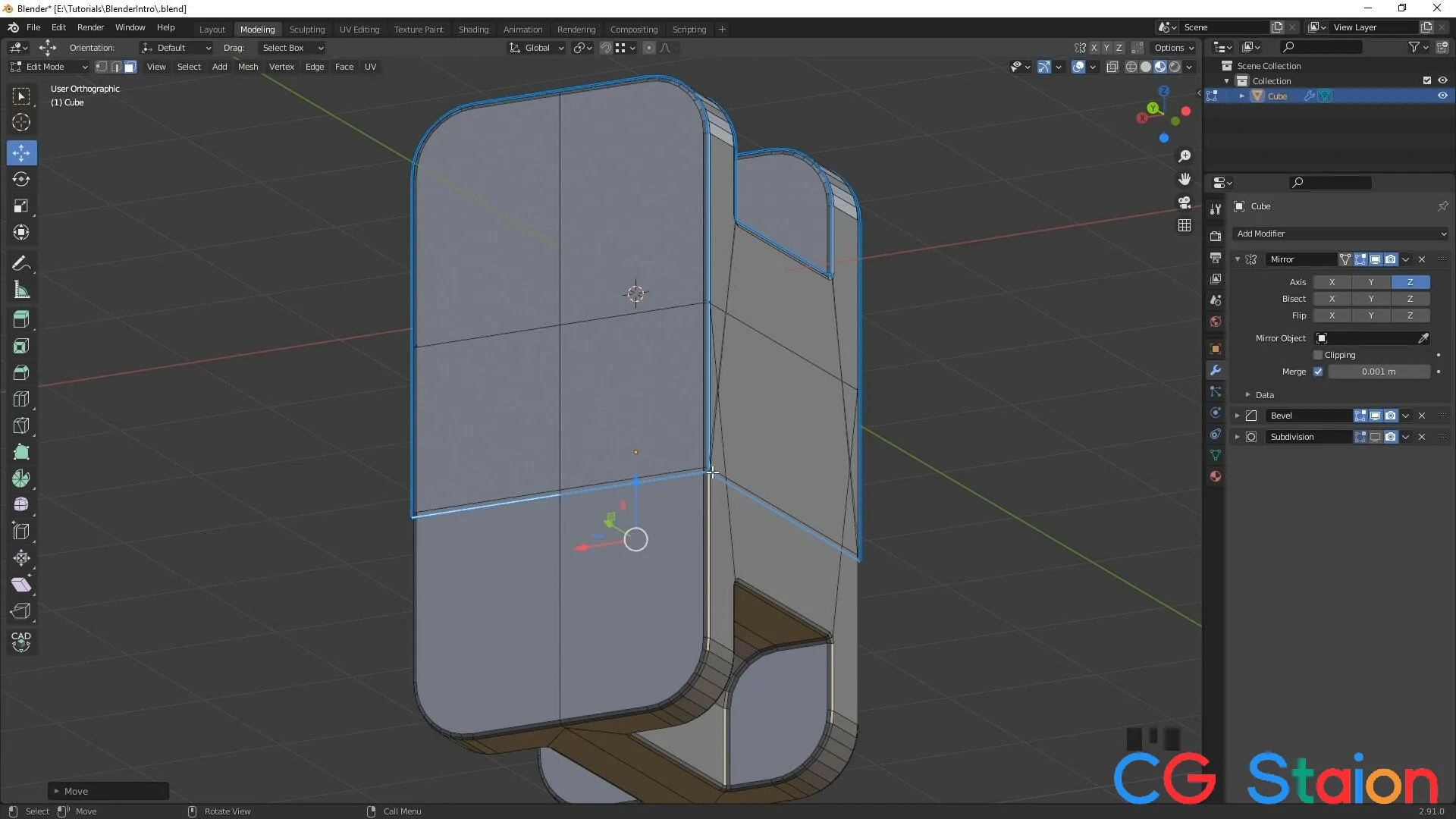Viewport: 1456px width, 819px height.
Task: Open the Edit menu
Action: (58, 27)
